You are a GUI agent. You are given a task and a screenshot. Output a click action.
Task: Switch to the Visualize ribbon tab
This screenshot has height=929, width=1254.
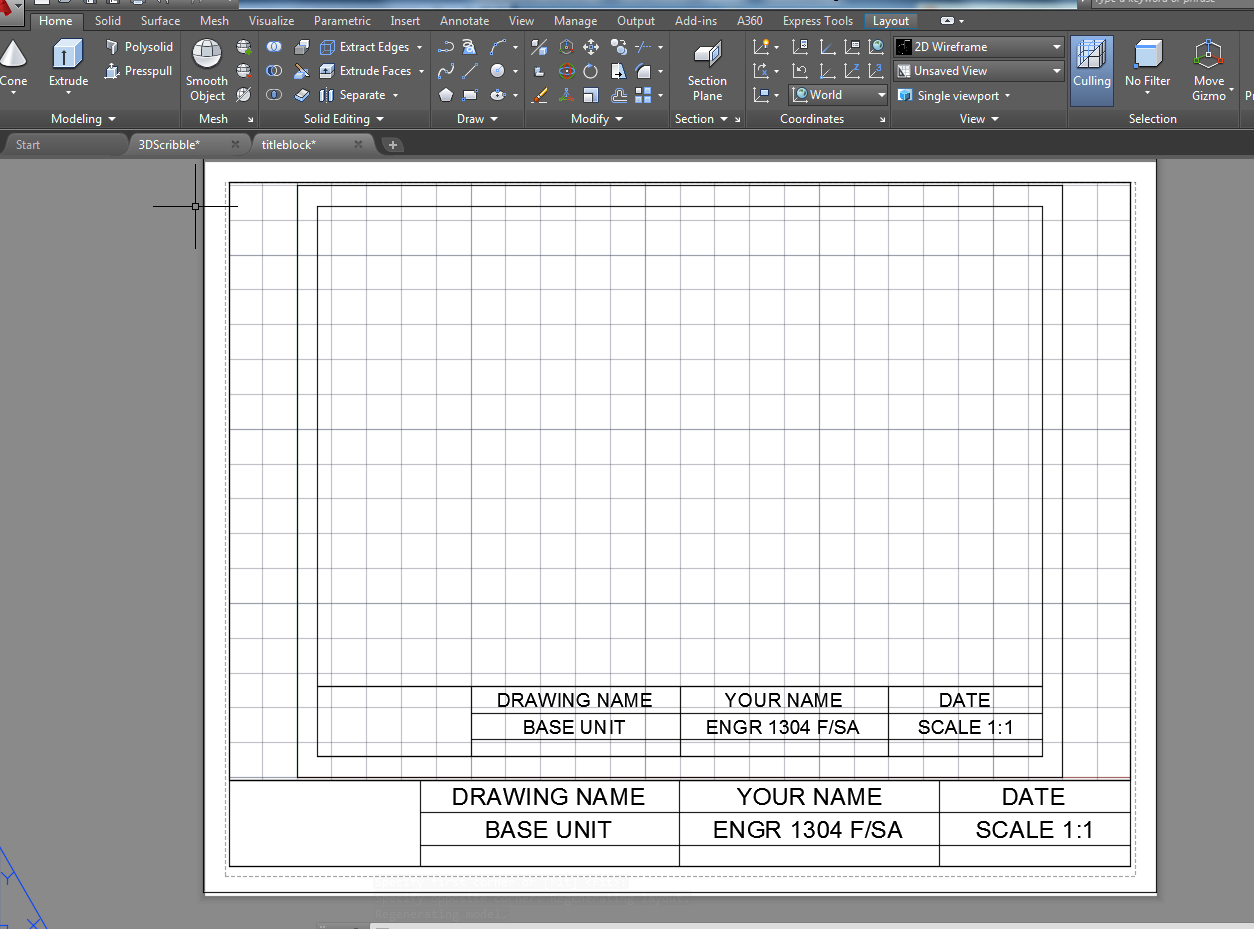(x=271, y=20)
